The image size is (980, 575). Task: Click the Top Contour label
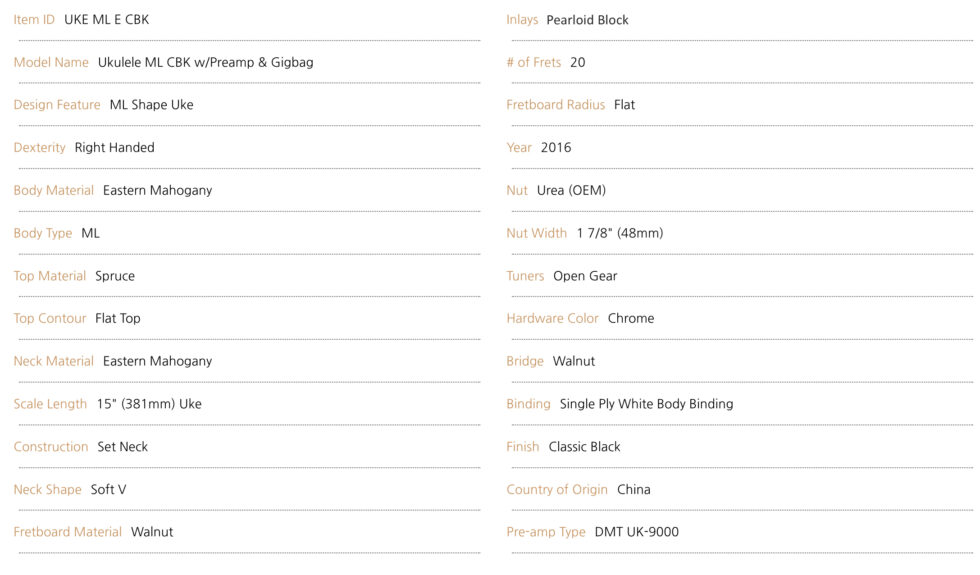click(x=50, y=319)
